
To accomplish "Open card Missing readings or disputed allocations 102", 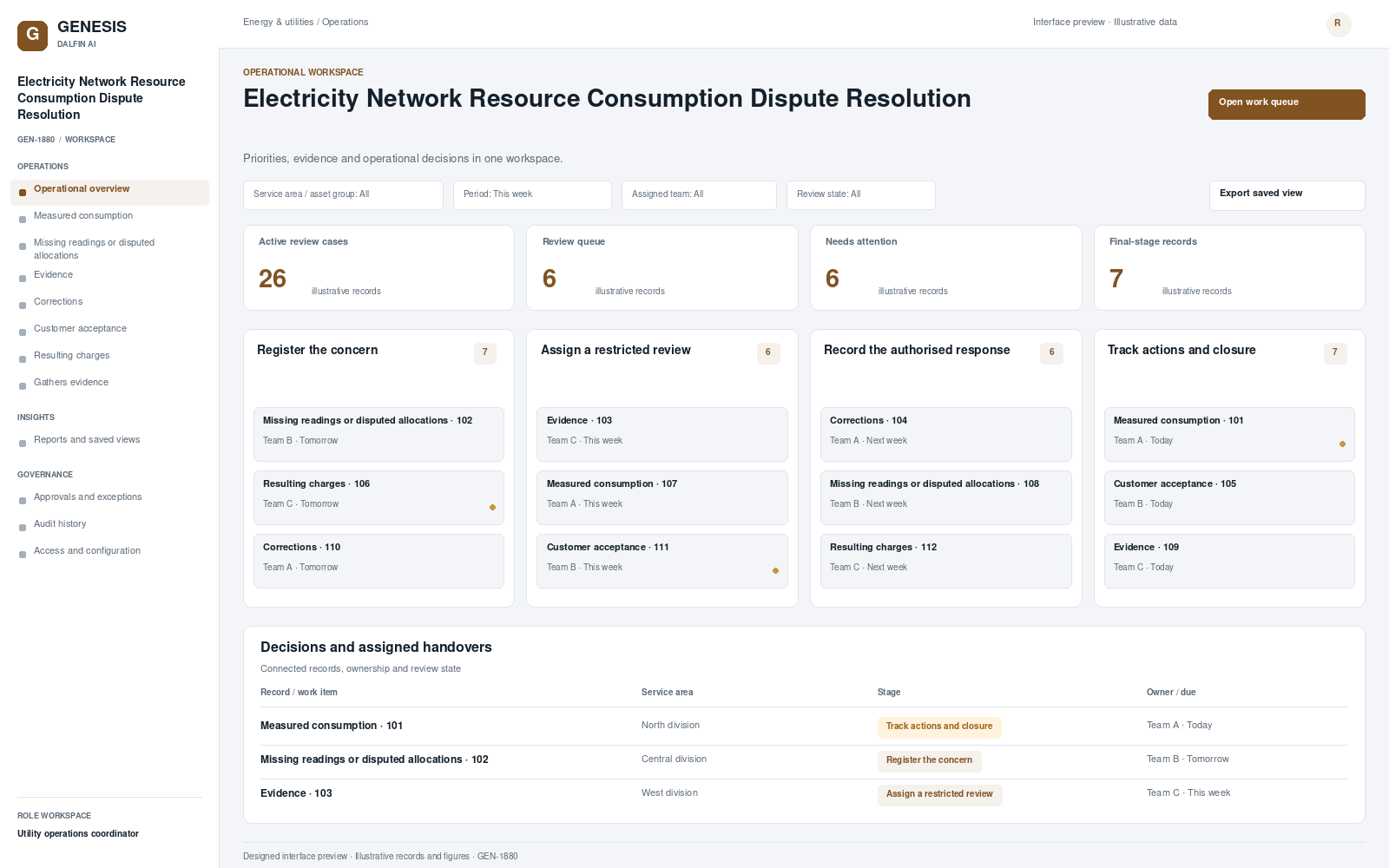I will [x=379, y=434].
